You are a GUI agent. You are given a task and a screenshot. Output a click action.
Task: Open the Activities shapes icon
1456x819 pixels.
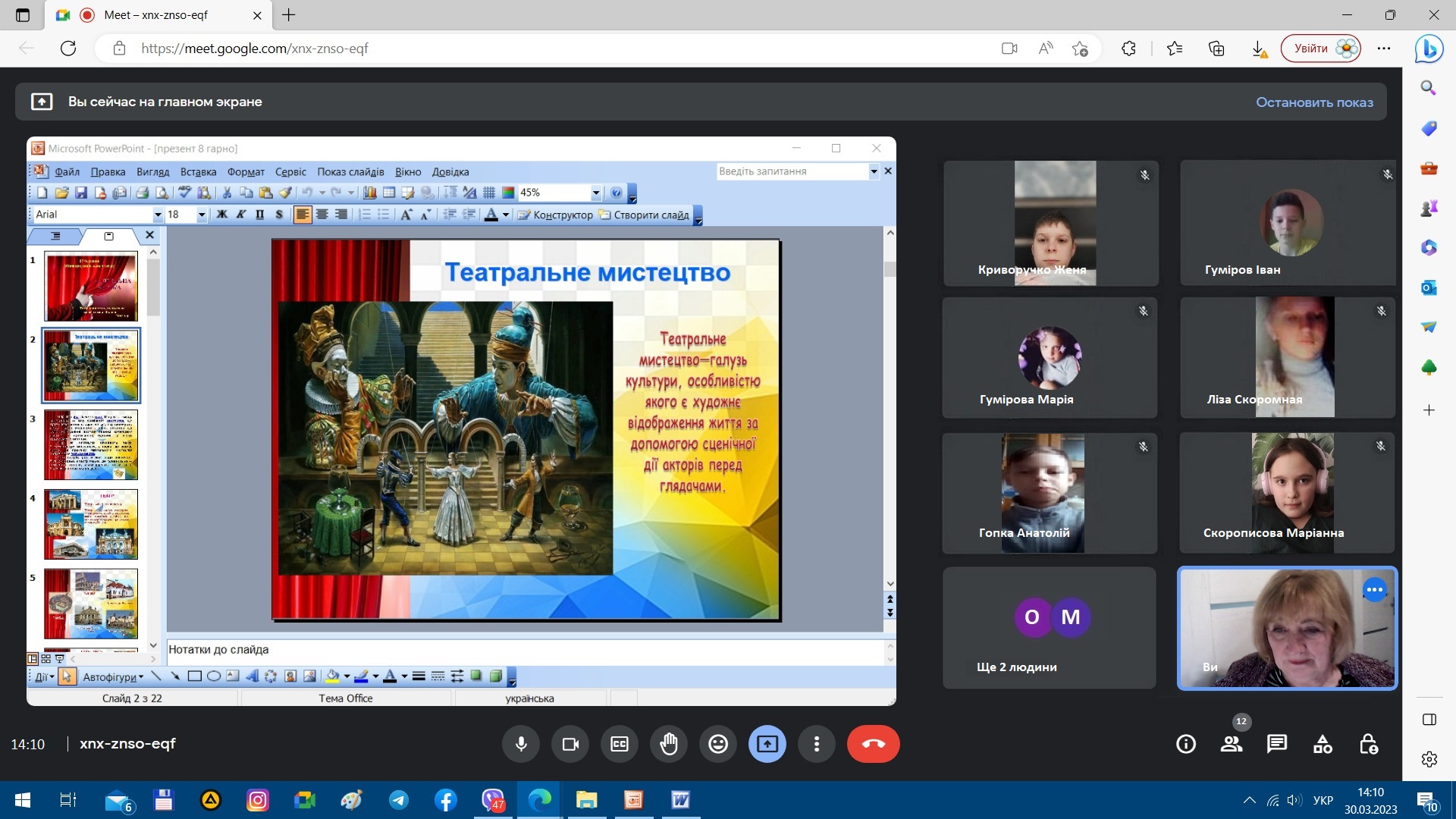click(x=1323, y=744)
